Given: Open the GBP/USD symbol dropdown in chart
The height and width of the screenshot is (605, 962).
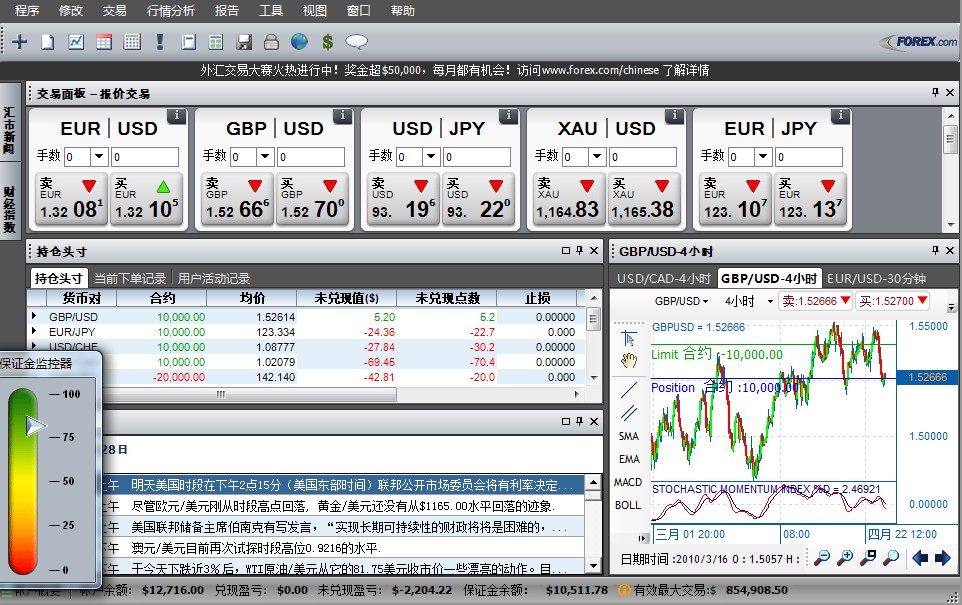Looking at the screenshot, I should [x=706, y=301].
